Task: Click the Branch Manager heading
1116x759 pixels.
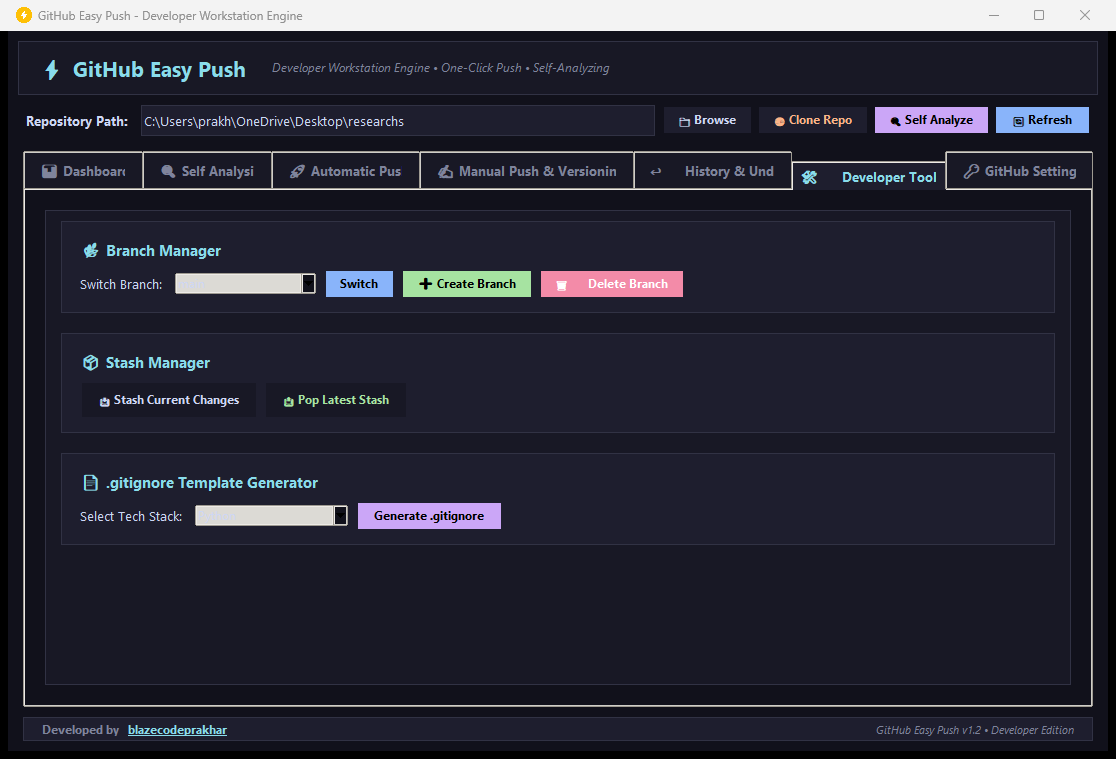Action: (x=164, y=251)
